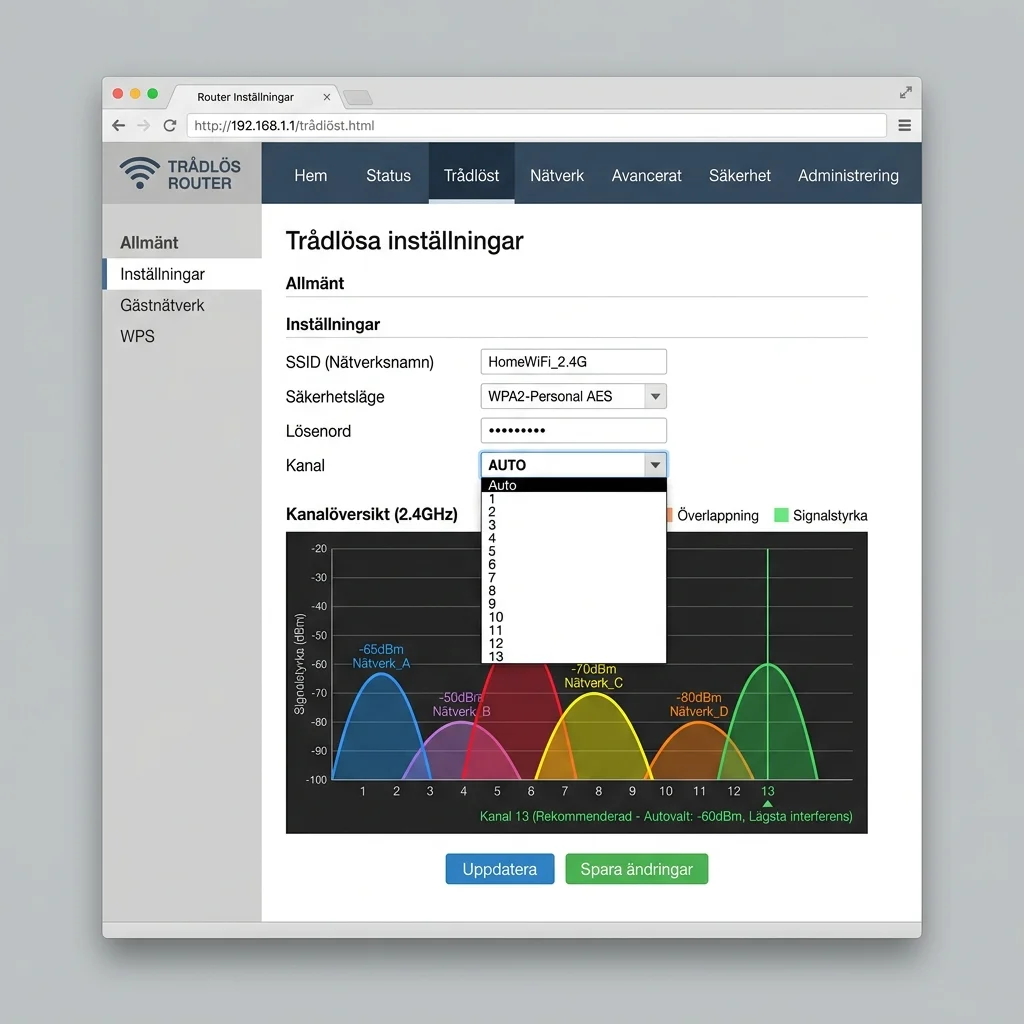Choose channel 6 in the list
Image resolution: width=1024 pixels, height=1024 pixels.
pos(573,564)
